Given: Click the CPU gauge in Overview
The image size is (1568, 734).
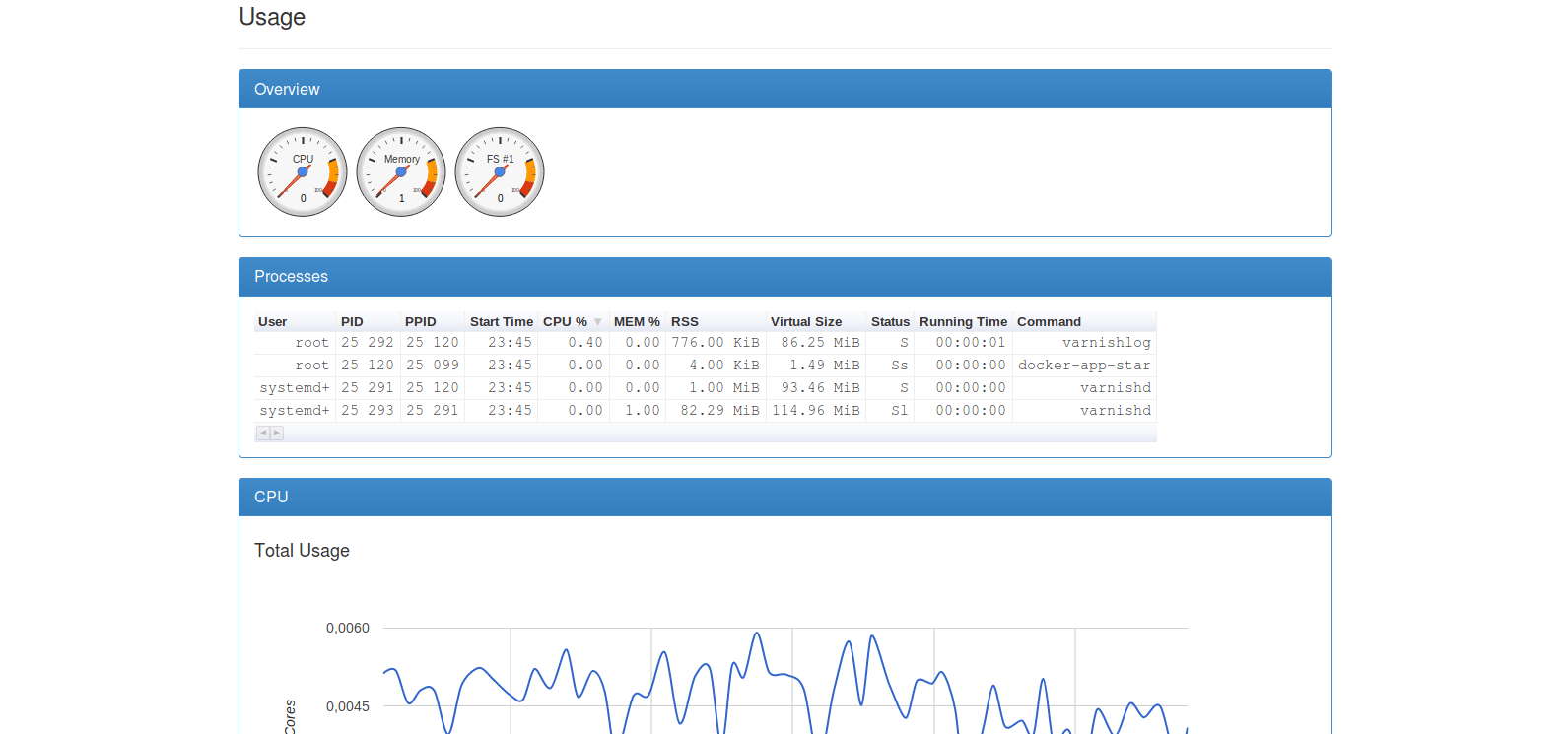Looking at the screenshot, I should pos(303,171).
